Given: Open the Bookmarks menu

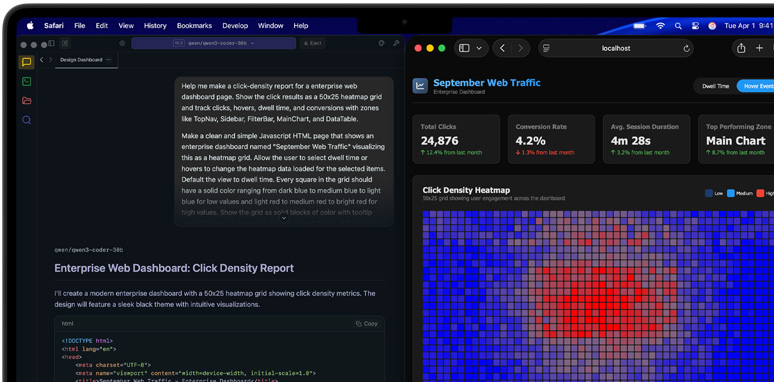Looking at the screenshot, I should (x=194, y=26).
